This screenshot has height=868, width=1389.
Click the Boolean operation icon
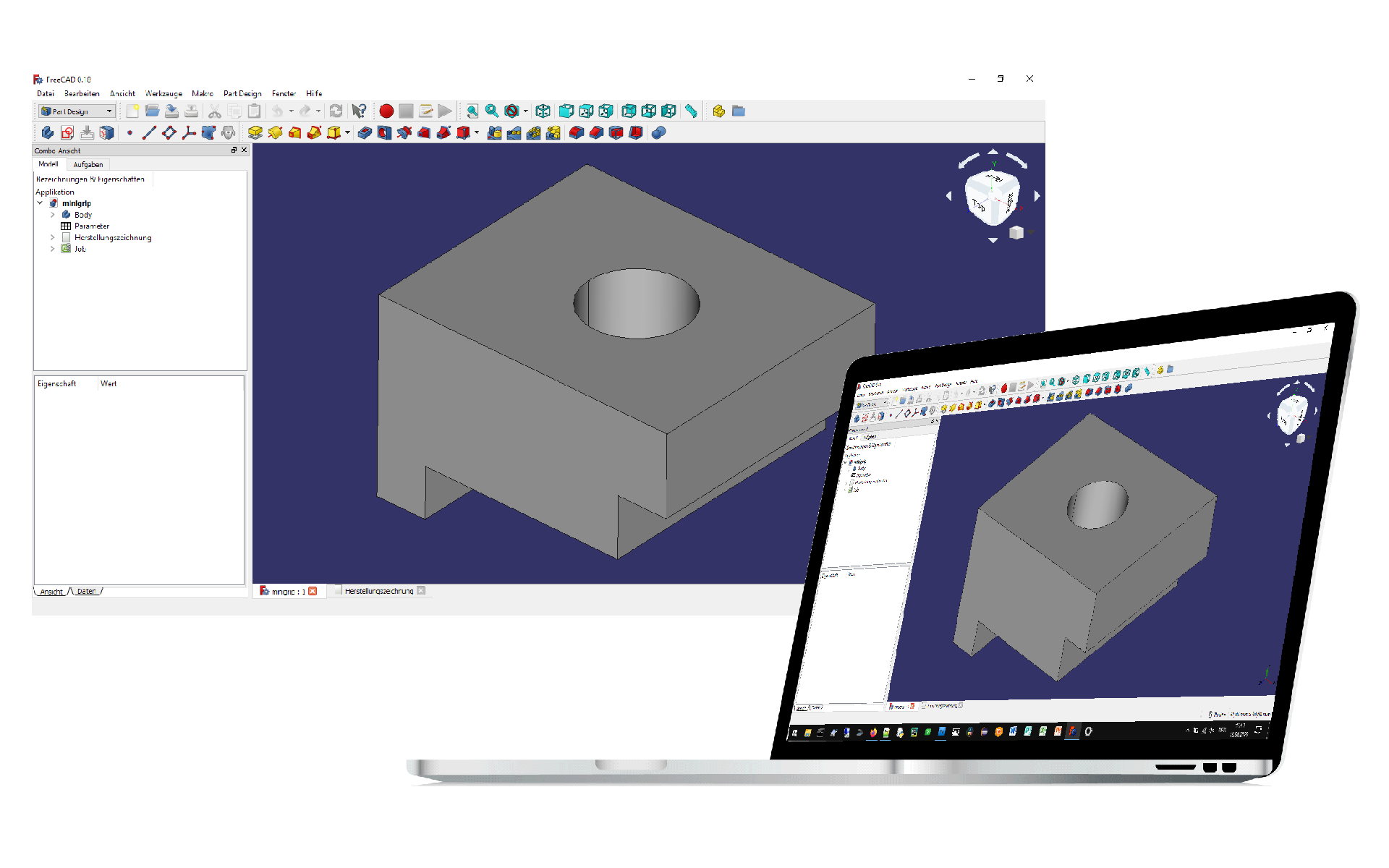coord(658,132)
